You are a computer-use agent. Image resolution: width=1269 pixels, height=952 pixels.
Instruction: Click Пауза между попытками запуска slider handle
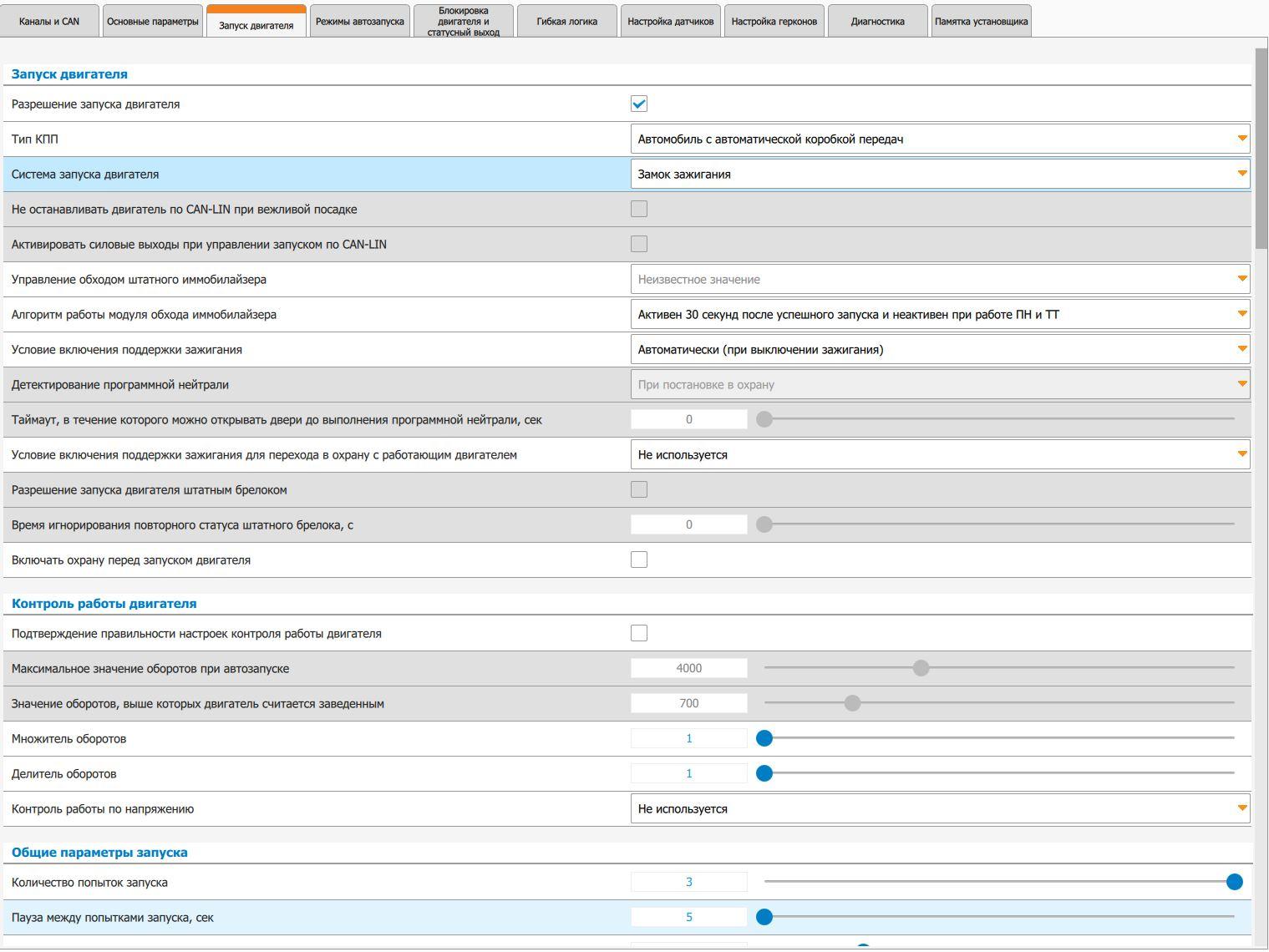[x=764, y=917]
